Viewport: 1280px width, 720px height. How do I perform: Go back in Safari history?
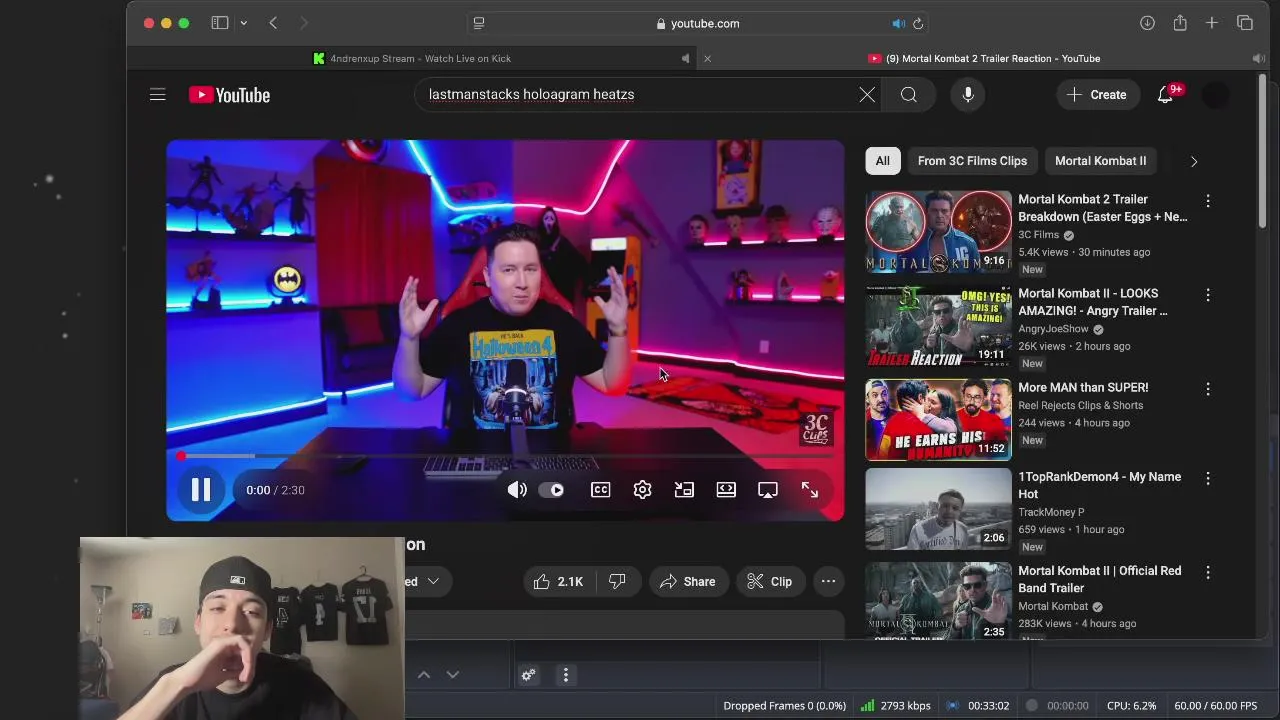[273, 23]
